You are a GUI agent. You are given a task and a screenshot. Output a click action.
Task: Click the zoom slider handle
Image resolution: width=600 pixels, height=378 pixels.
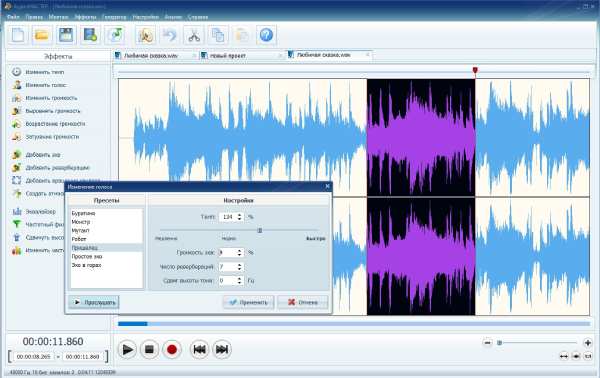click(499, 343)
